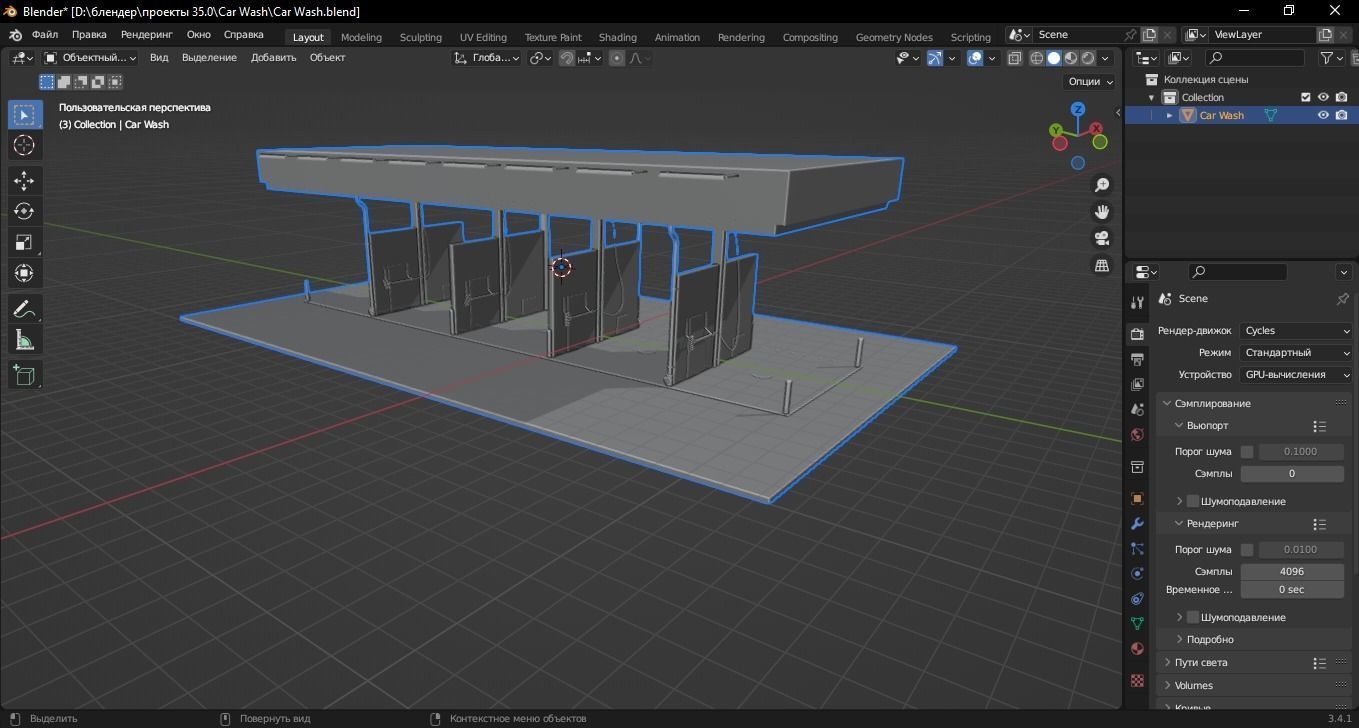This screenshot has width=1359, height=728.
Task: Open the Material properties tab
Action: click(1137, 648)
